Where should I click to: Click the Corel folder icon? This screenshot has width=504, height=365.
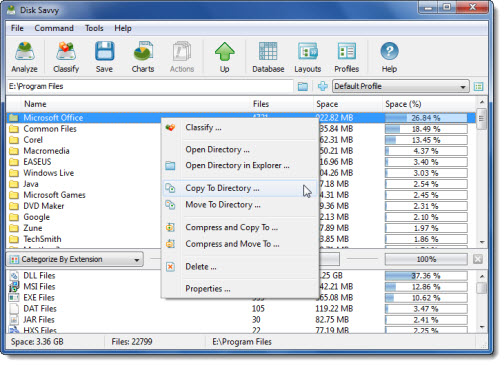tap(14, 140)
